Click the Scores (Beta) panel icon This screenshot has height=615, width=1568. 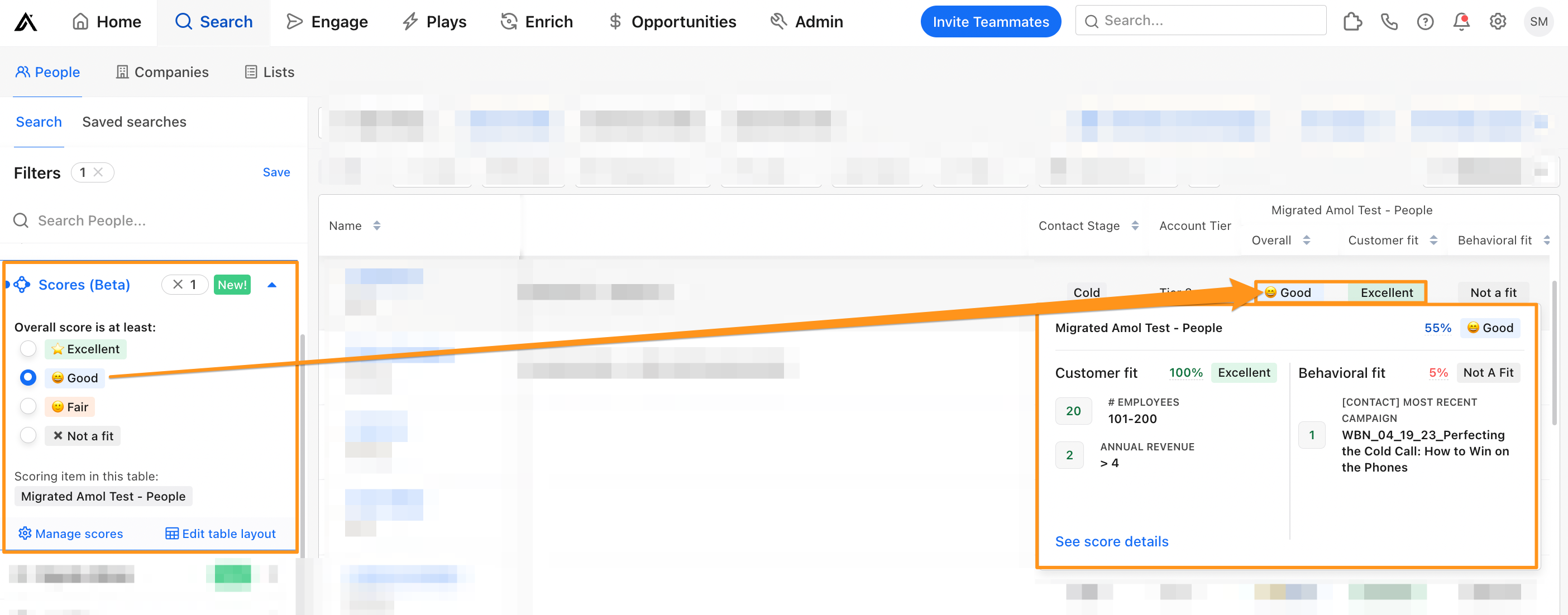pyautogui.click(x=22, y=284)
